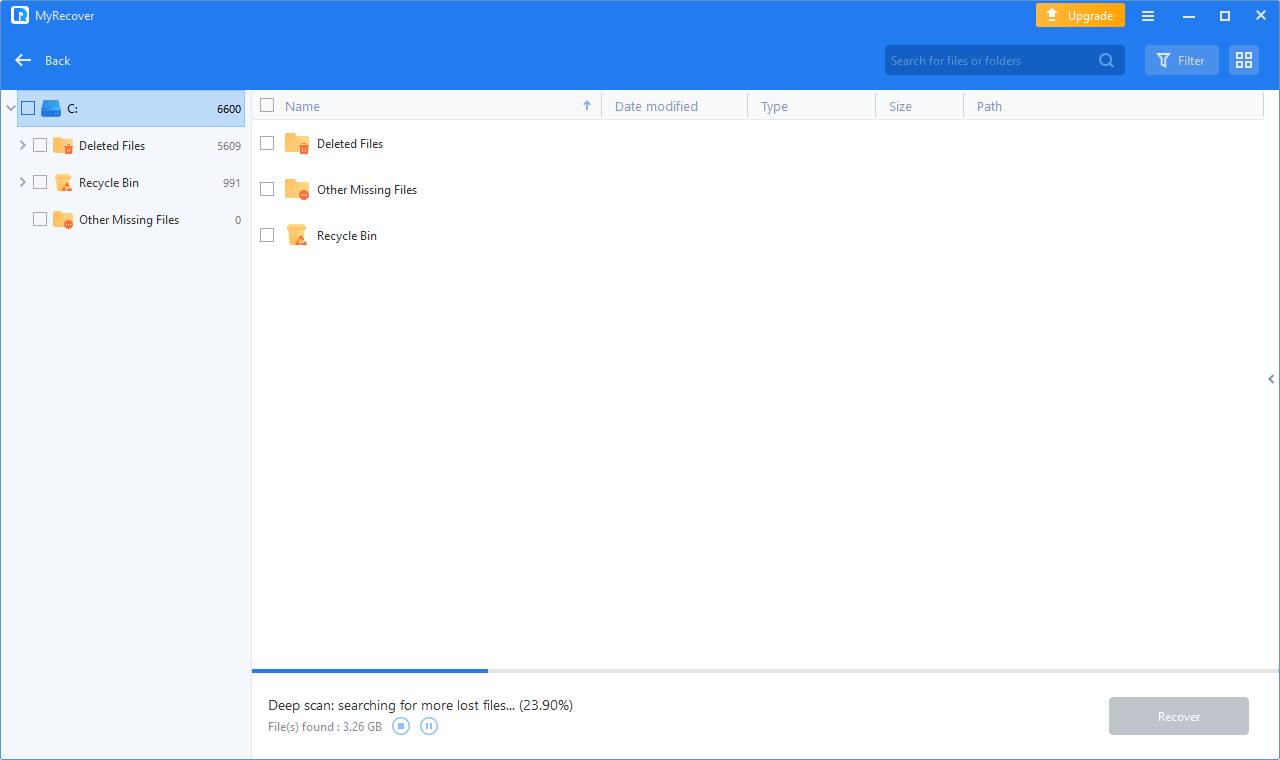Viewport: 1280px width, 760px height.
Task: Click the back arrow icon
Action: (23, 60)
